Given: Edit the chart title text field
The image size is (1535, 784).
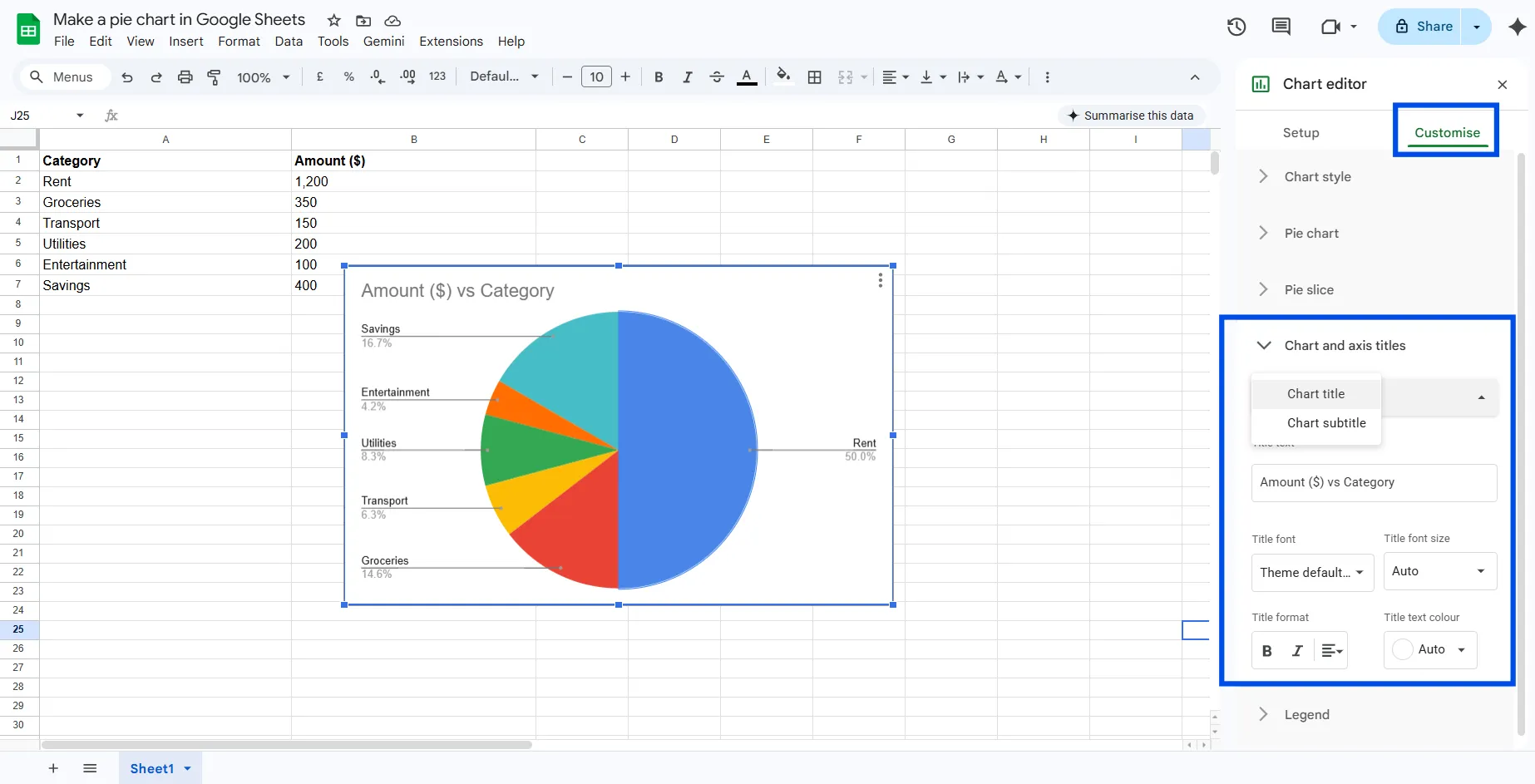Looking at the screenshot, I should point(1373,482).
